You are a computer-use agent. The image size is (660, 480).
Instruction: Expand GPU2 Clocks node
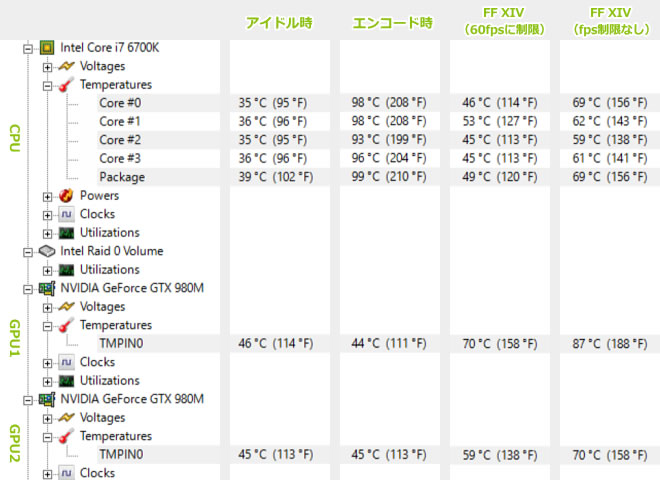[47, 474]
